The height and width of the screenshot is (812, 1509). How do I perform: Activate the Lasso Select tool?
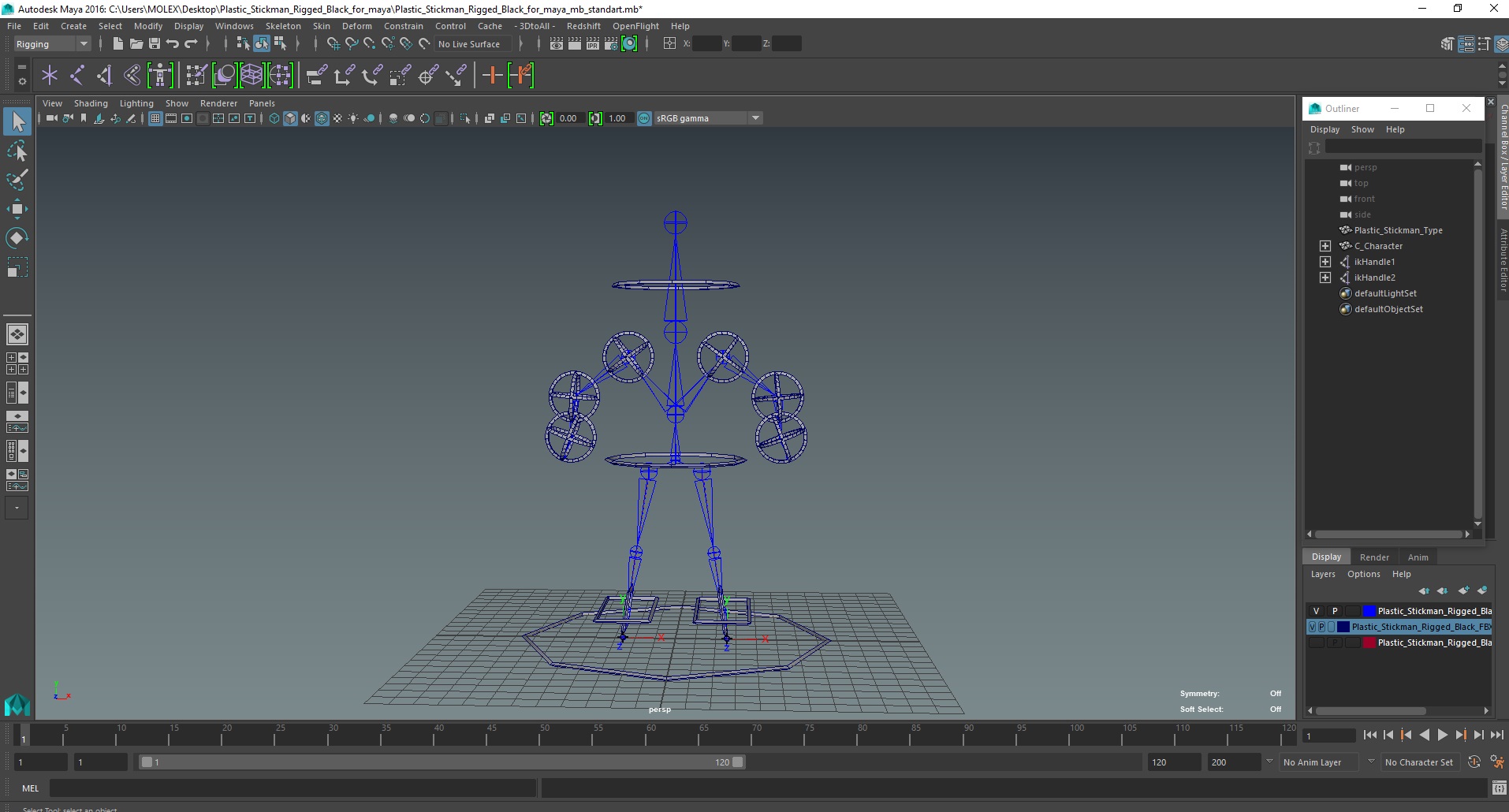[x=17, y=151]
